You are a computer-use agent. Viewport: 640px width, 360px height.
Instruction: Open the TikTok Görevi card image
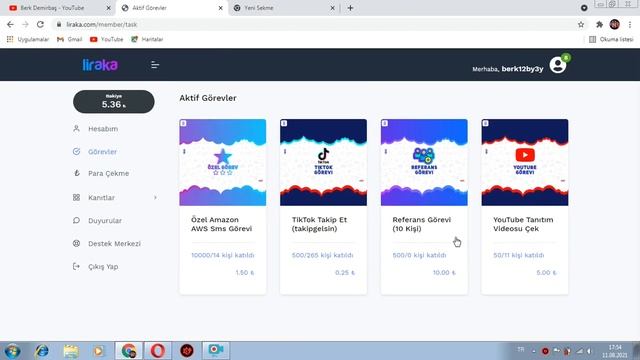(x=323, y=162)
